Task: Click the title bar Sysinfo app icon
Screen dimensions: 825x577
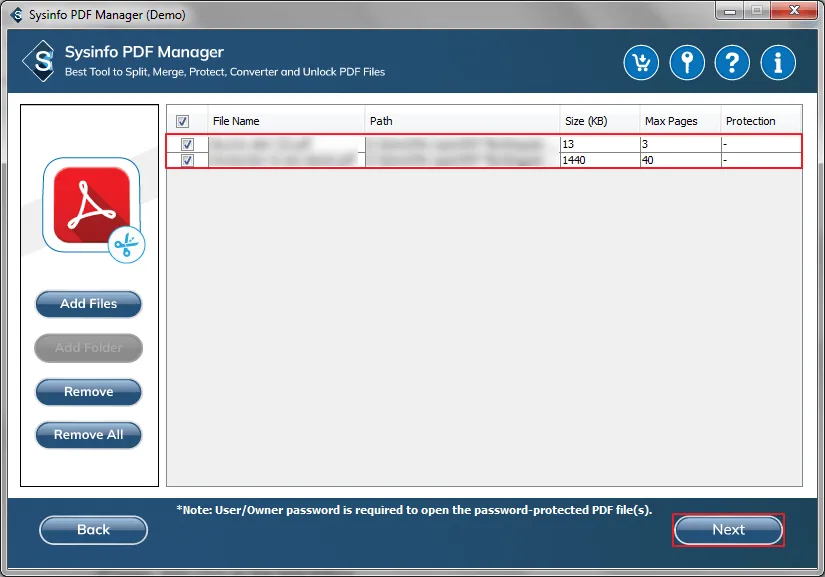Action: coord(17,15)
